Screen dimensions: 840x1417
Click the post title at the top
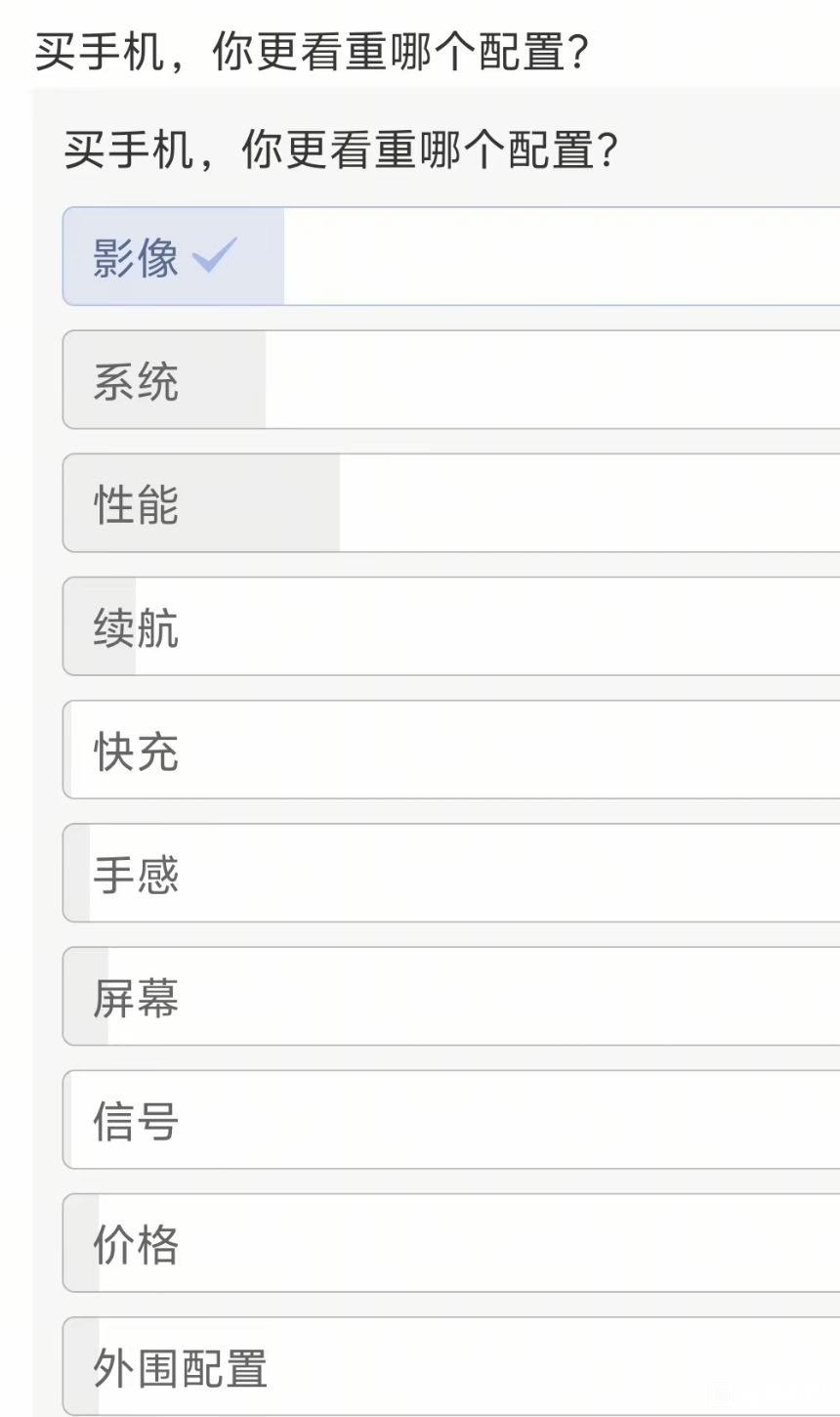coord(312,54)
